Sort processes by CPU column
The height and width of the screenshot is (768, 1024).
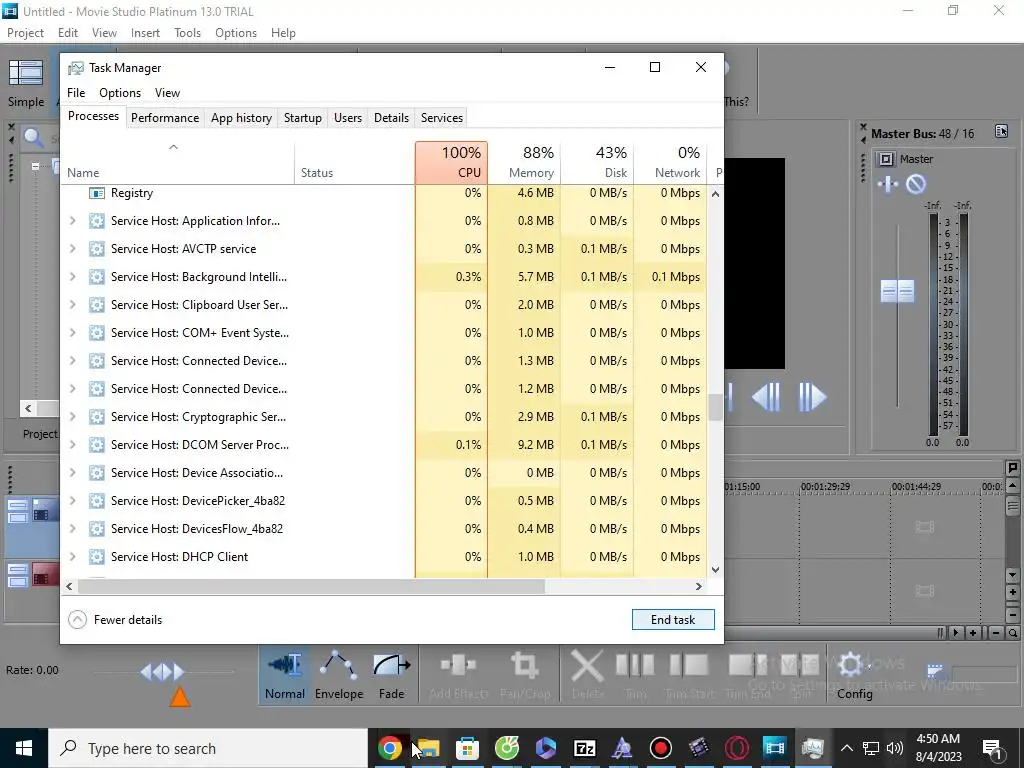click(451, 163)
